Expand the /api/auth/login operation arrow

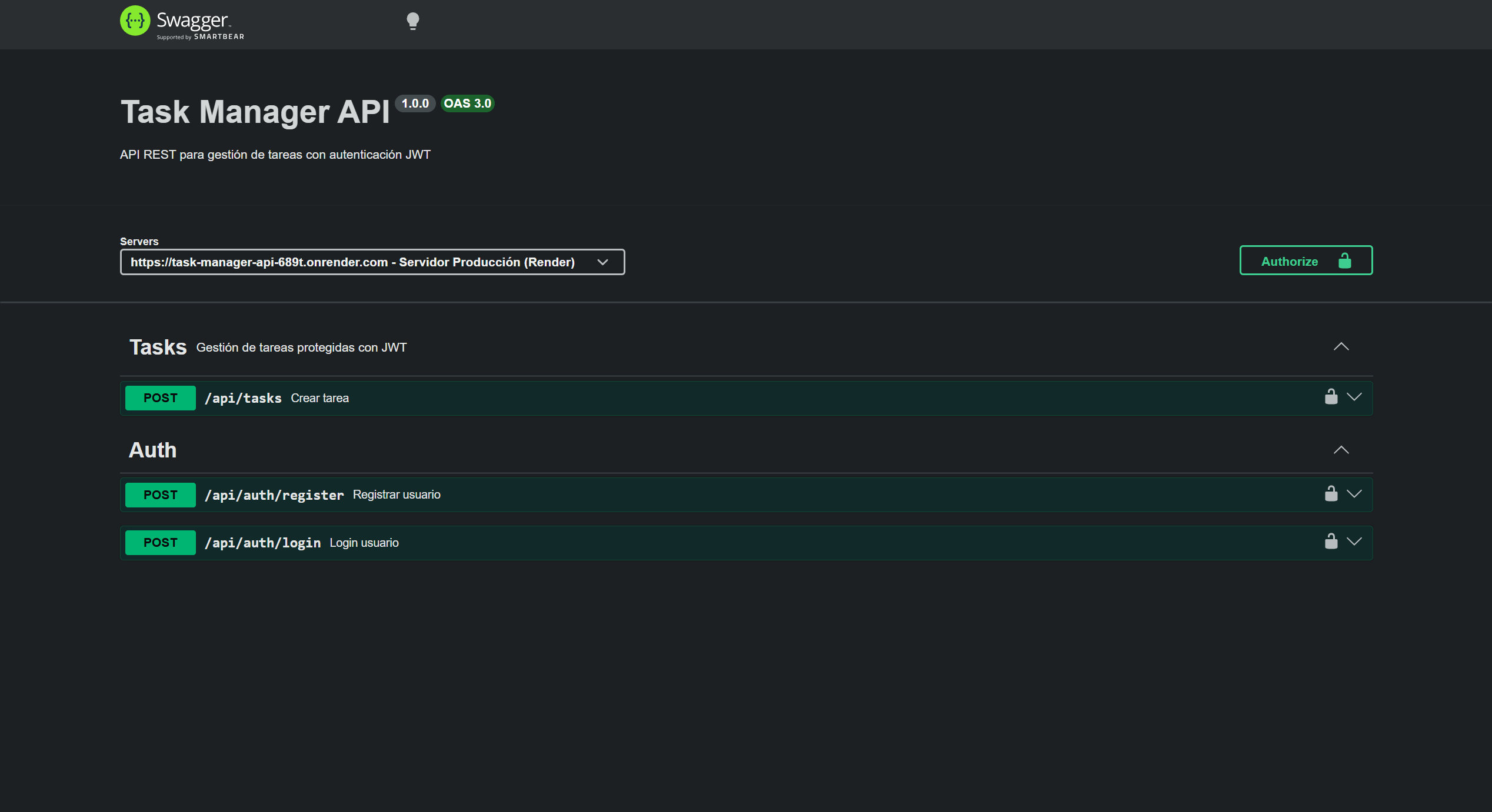pyautogui.click(x=1354, y=542)
